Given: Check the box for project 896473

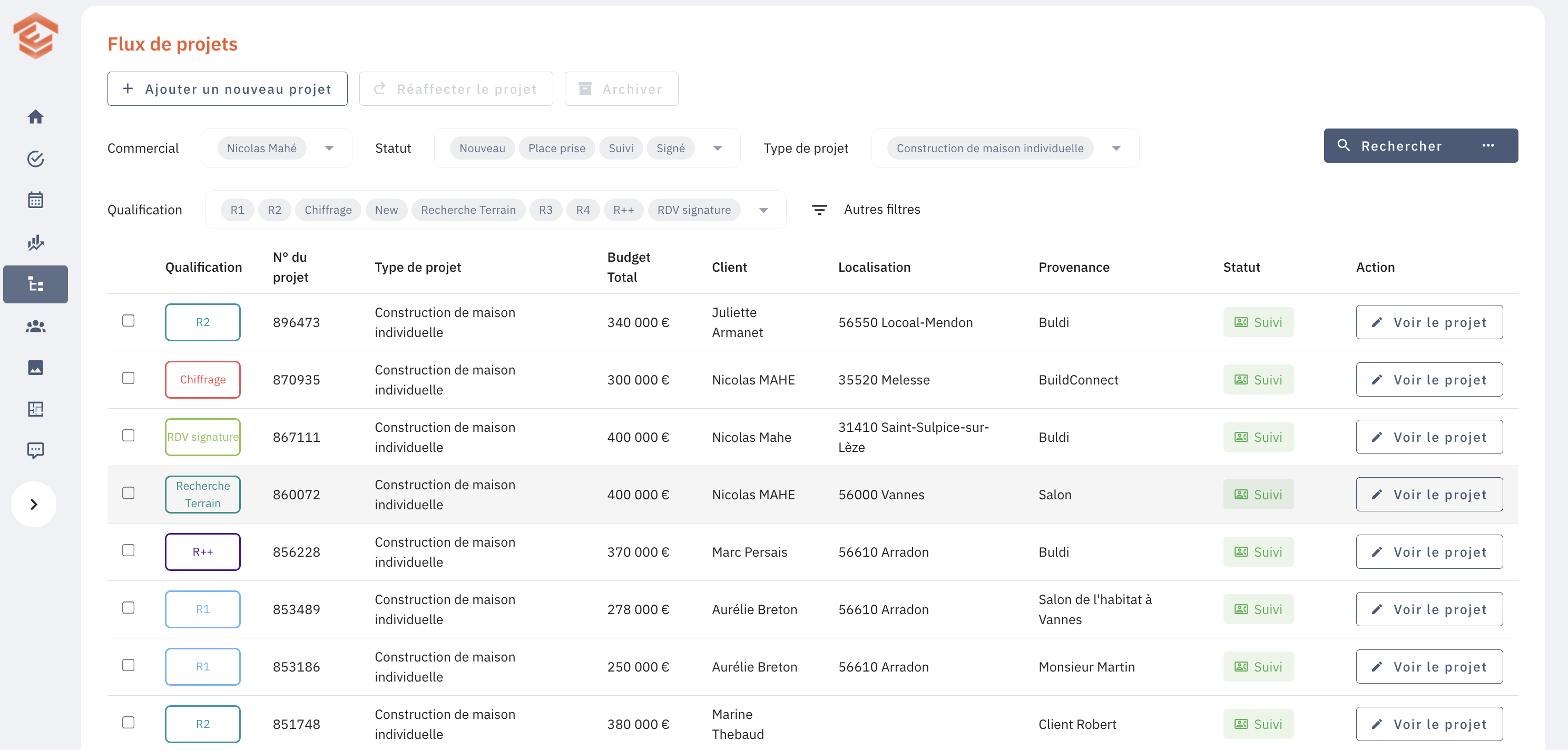Looking at the screenshot, I should point(128,321).
